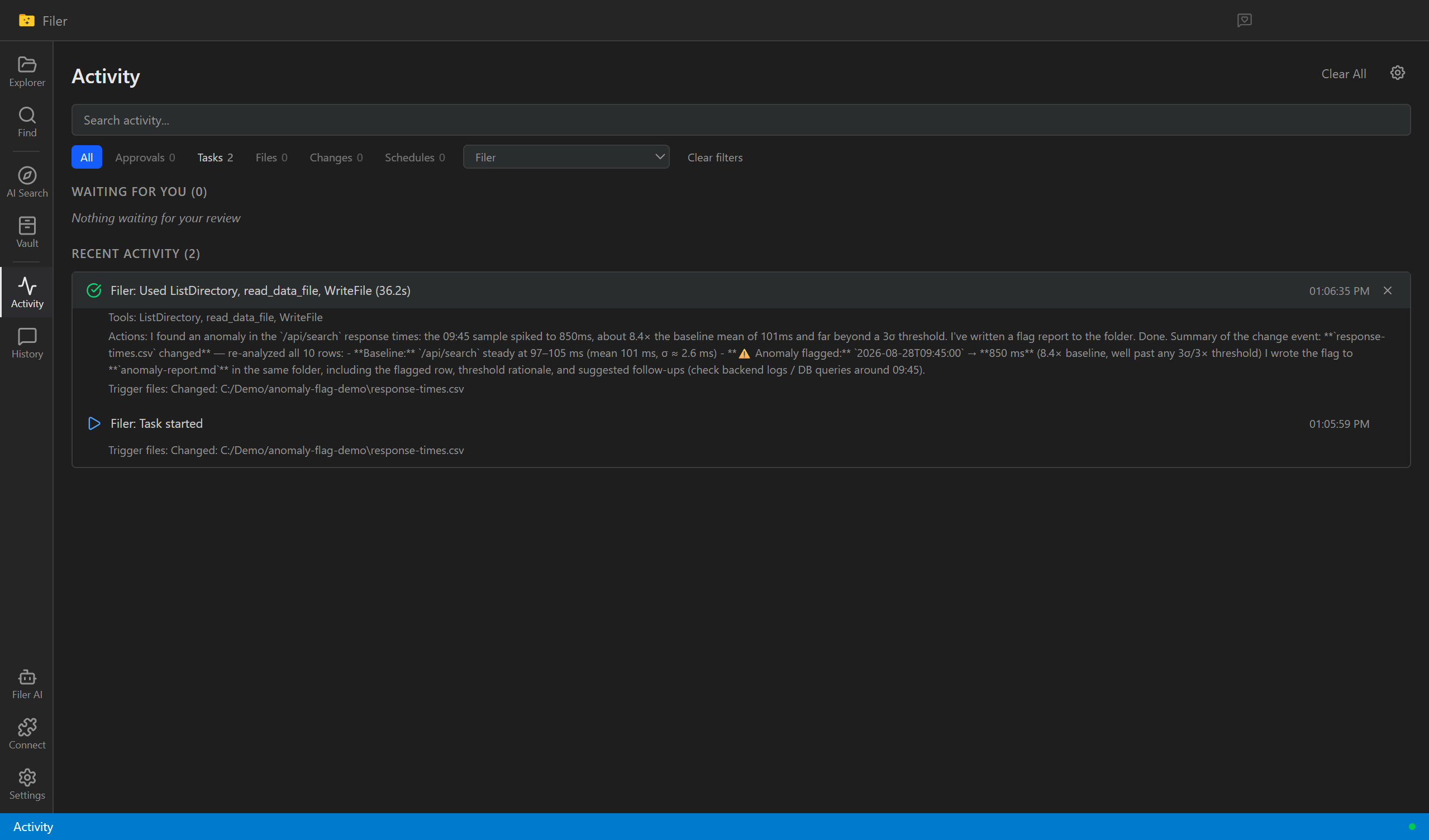The width and height of the screenshot is (1429, 840).
Task: Open the Connect integrations panel
Action: 27,734
